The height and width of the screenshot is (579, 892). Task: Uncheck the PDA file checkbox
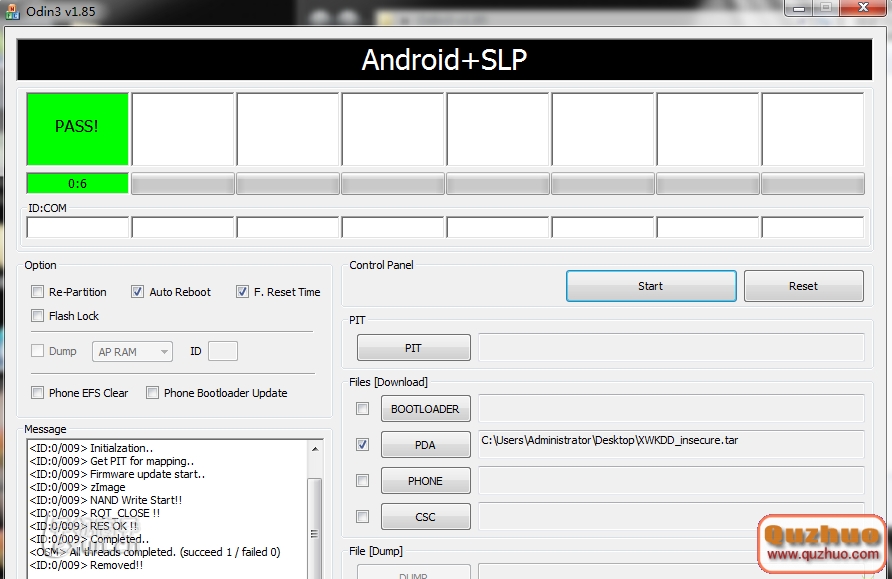pyautogui.click(x=362, y=444)
